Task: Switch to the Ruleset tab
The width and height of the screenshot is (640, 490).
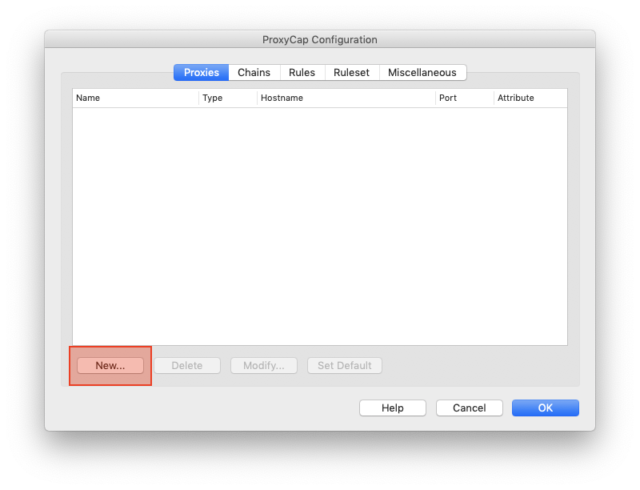Action: 351,72
